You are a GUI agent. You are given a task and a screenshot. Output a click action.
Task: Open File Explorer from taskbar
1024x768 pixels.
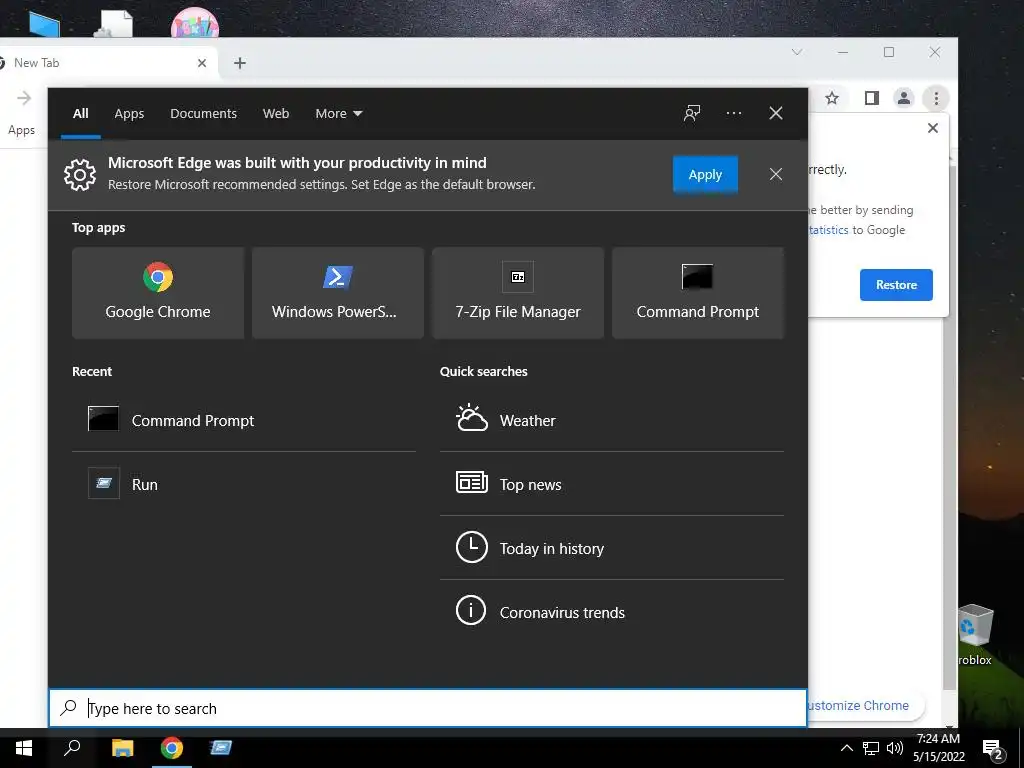122,748
